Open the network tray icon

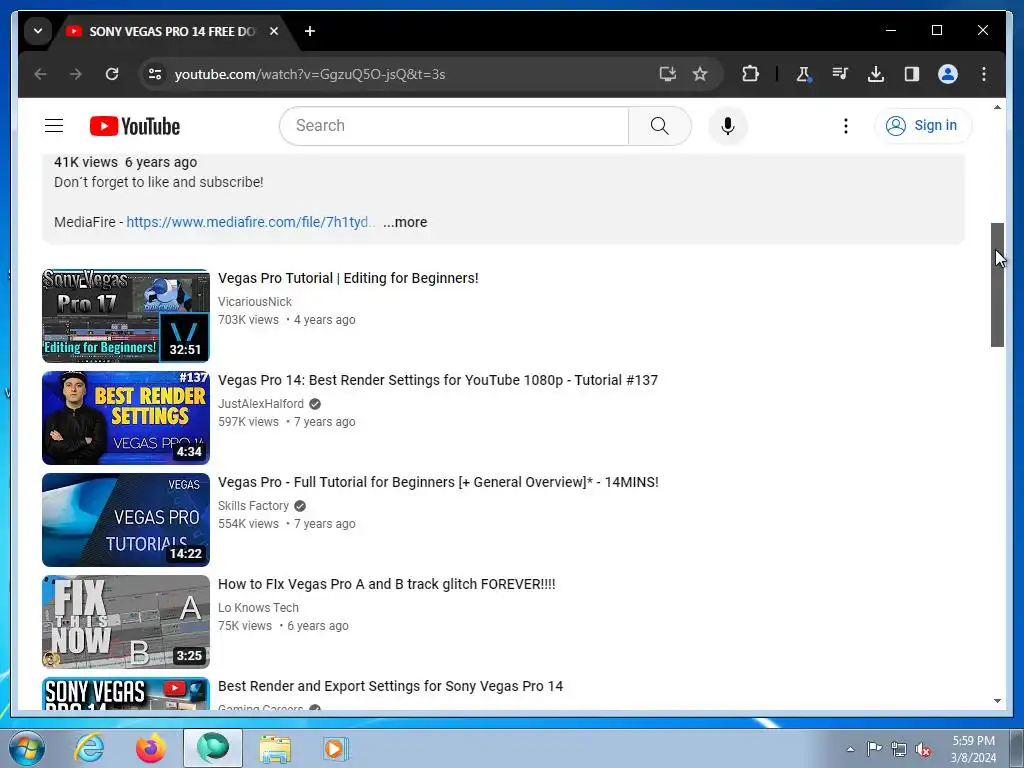pos(899,749)
